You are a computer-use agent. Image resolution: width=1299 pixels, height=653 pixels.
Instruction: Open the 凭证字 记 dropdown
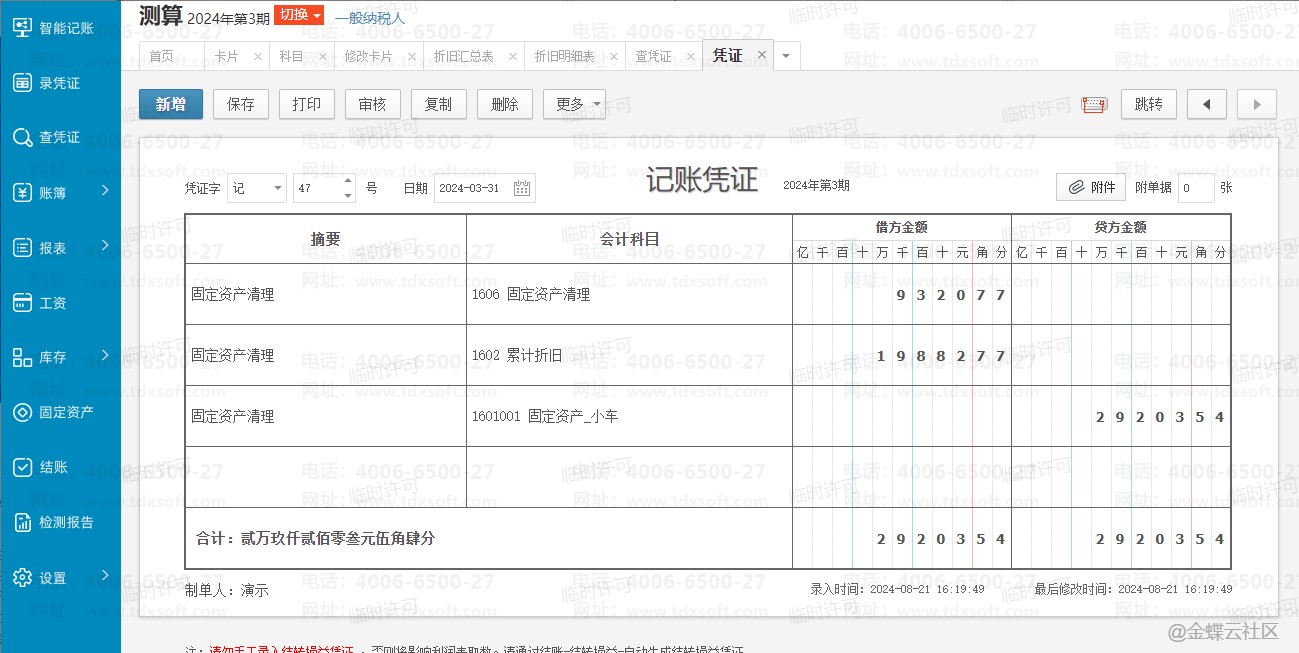point(256,188)
